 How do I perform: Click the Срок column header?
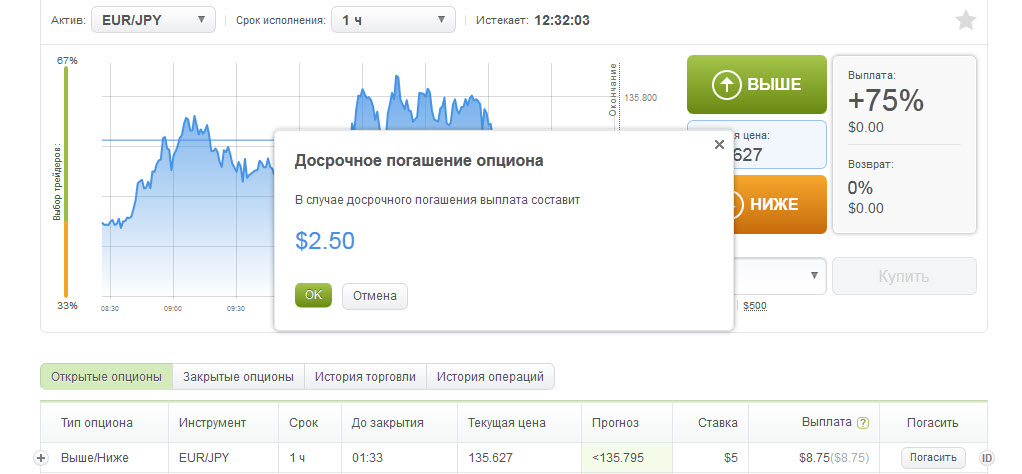[304, 422]
